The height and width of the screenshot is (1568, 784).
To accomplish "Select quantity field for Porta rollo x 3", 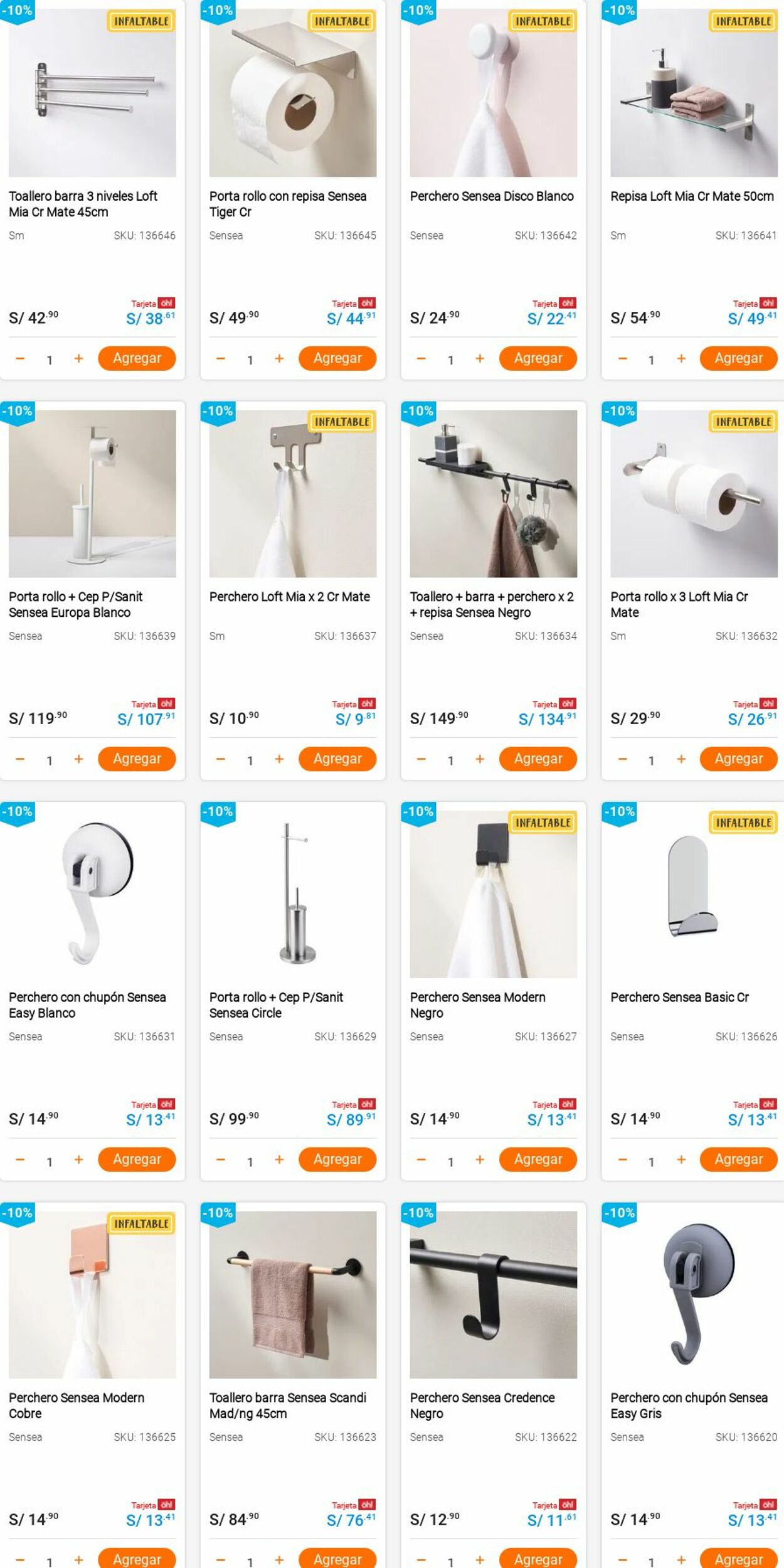I will (651, 760).
